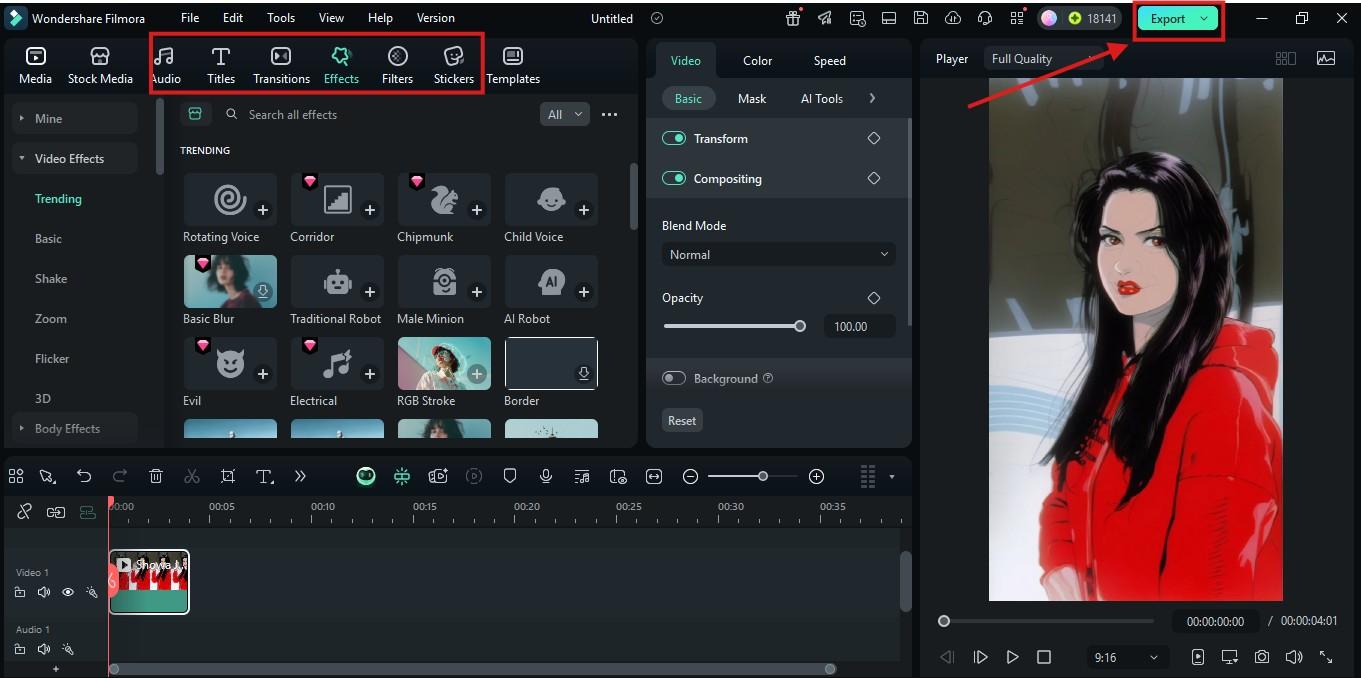Add a keyframe for Transform
Viewport: 1361px width, 678px height.
874,138
